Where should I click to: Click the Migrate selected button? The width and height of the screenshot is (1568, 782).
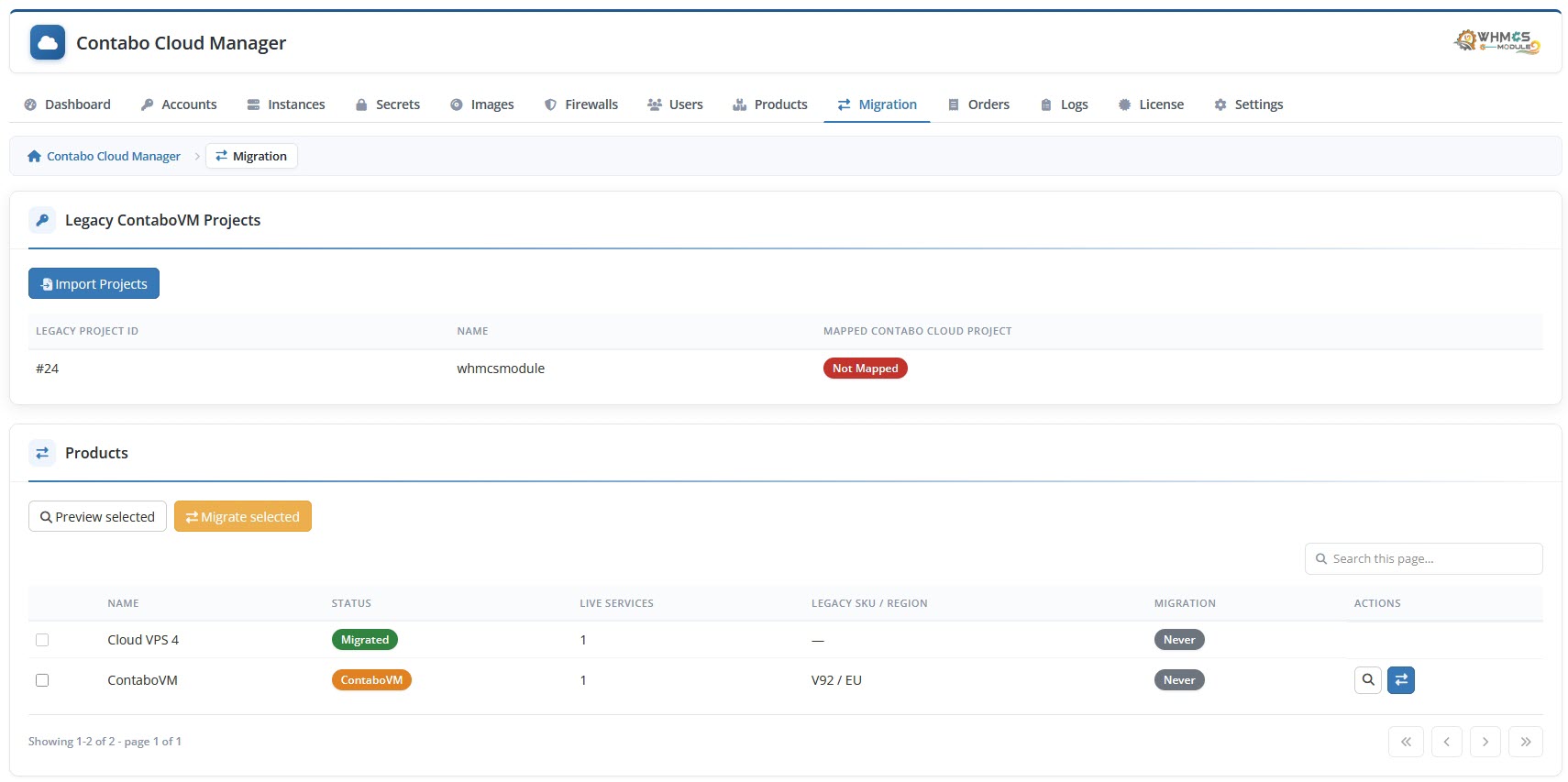tap(243, 516)
